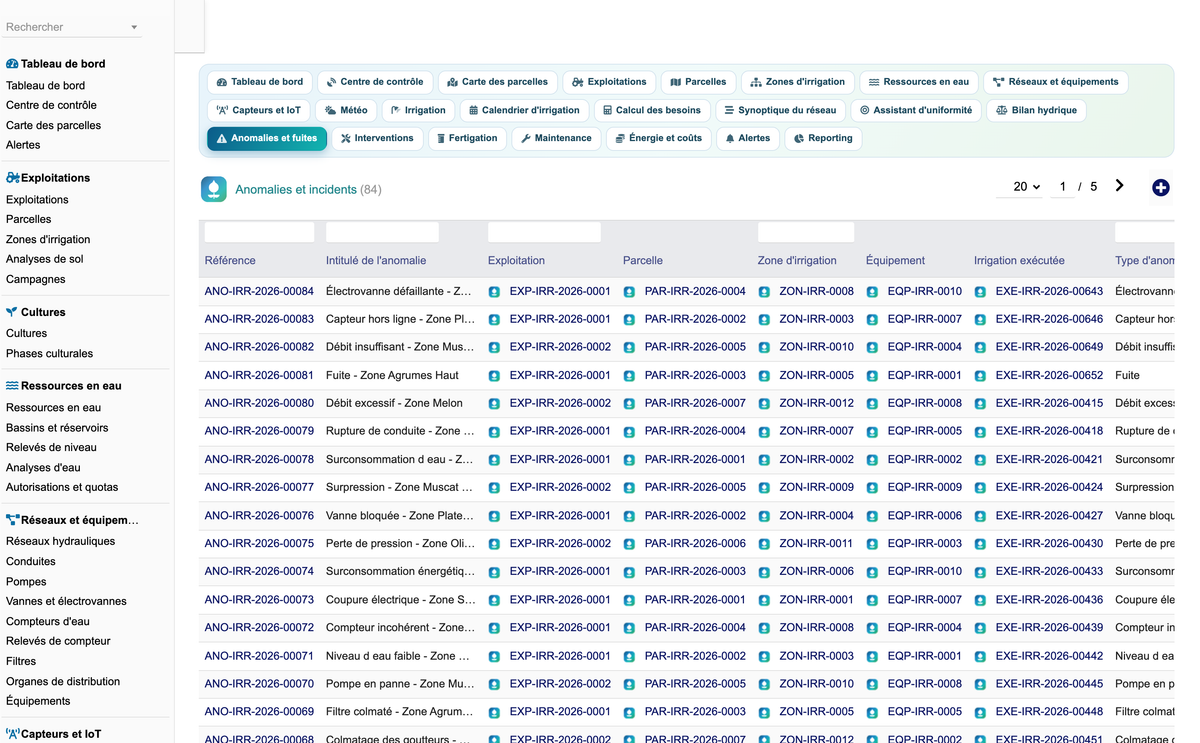Screen dimensions: 1200x743
Task: Click the icon beside PAR-IRR-2026-0002 in row ANO-IRR-2026-00083
Action: coord(629,320)
